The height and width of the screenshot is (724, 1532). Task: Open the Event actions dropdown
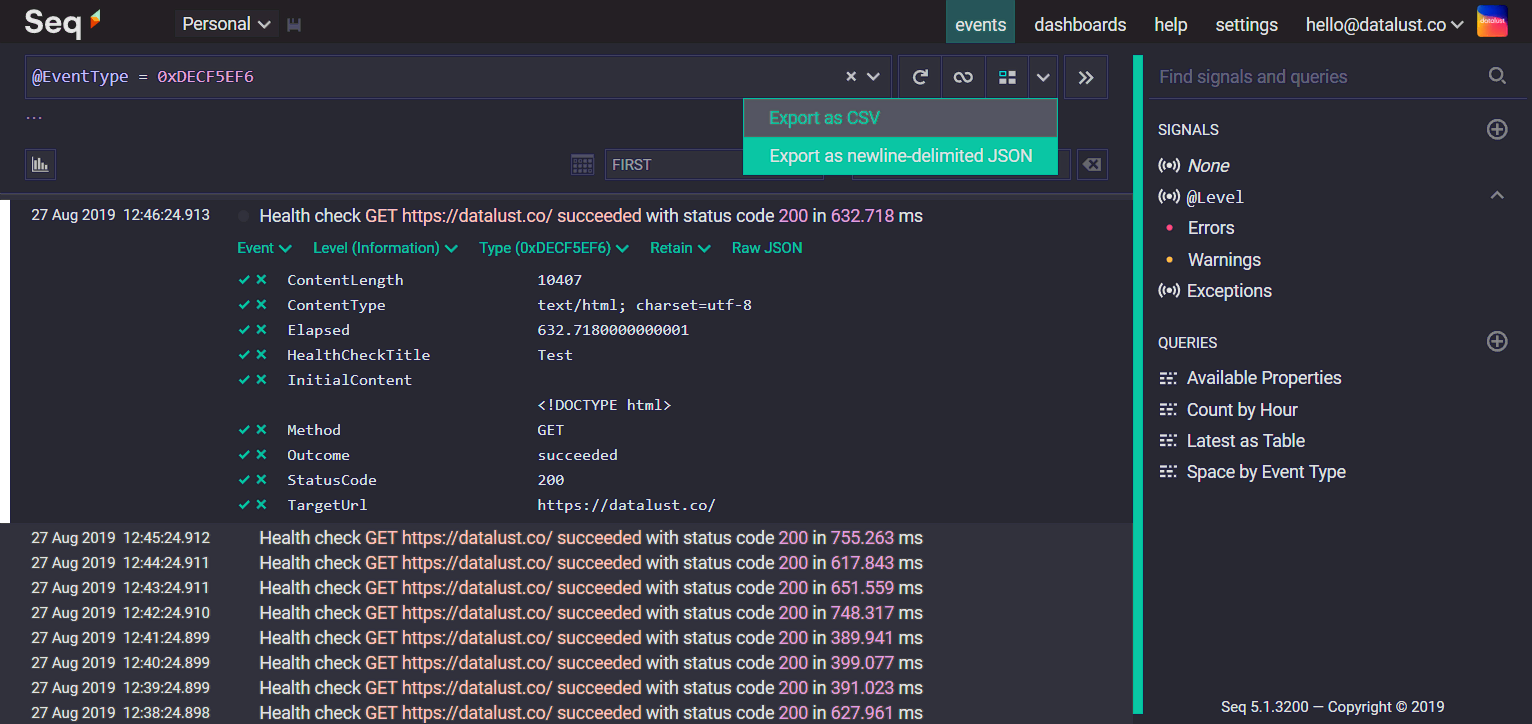[264, 248]
